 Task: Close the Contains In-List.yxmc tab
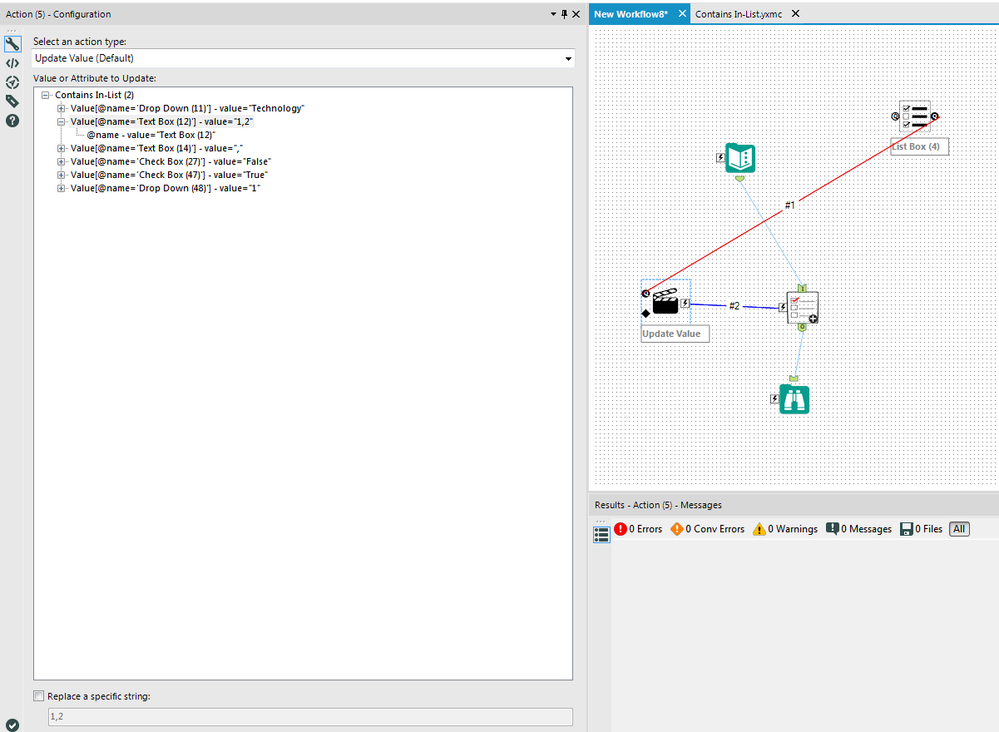pos(795,13)
